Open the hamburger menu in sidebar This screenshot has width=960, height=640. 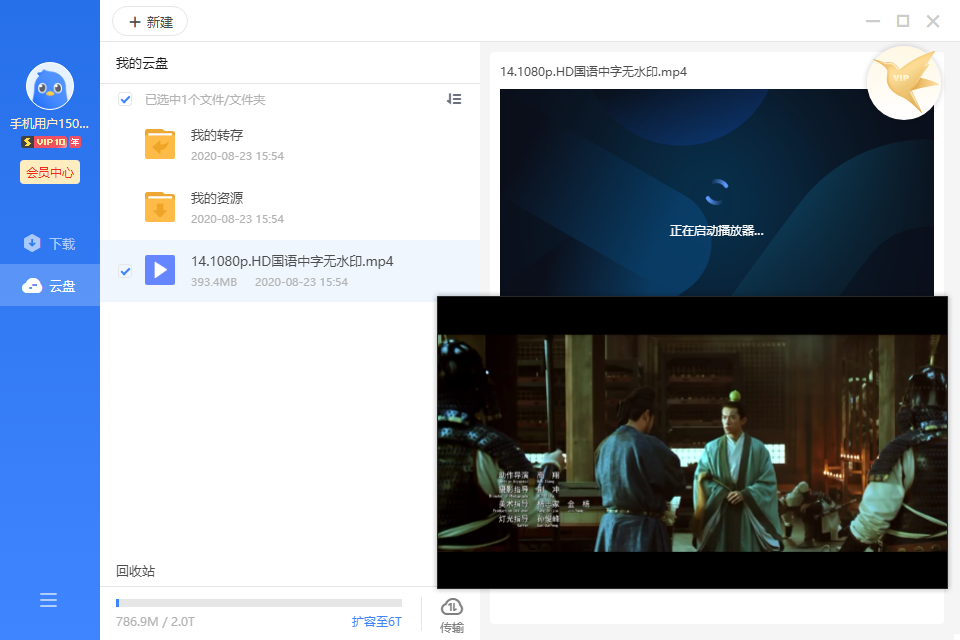[x=48, y=600]
